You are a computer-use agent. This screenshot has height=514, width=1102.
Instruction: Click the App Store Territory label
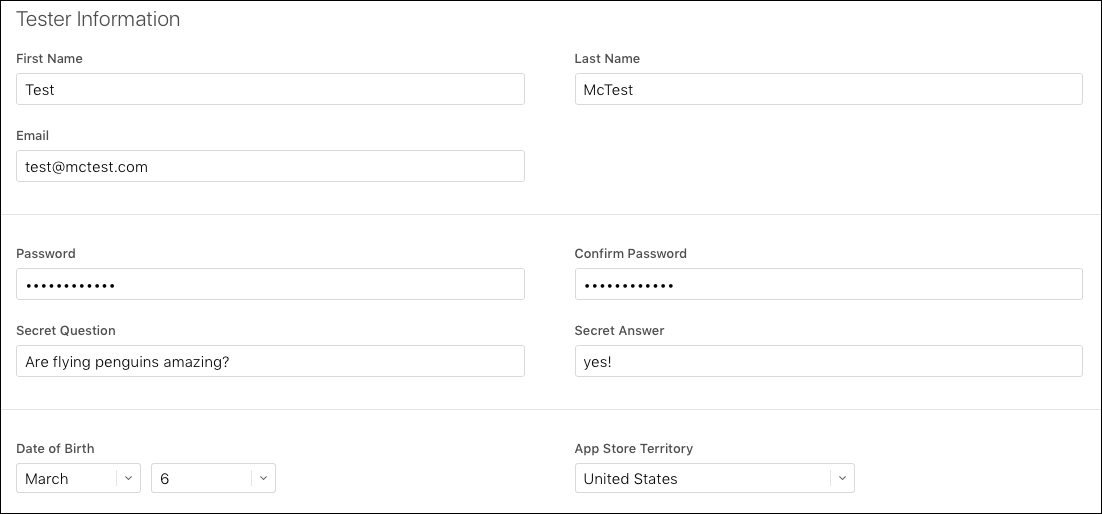[x=634, y=449]
